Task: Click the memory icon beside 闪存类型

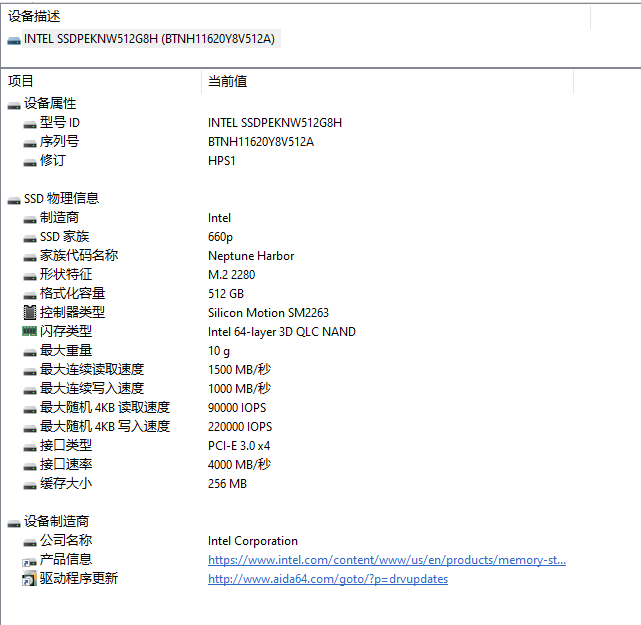Action: pos(29,331)
